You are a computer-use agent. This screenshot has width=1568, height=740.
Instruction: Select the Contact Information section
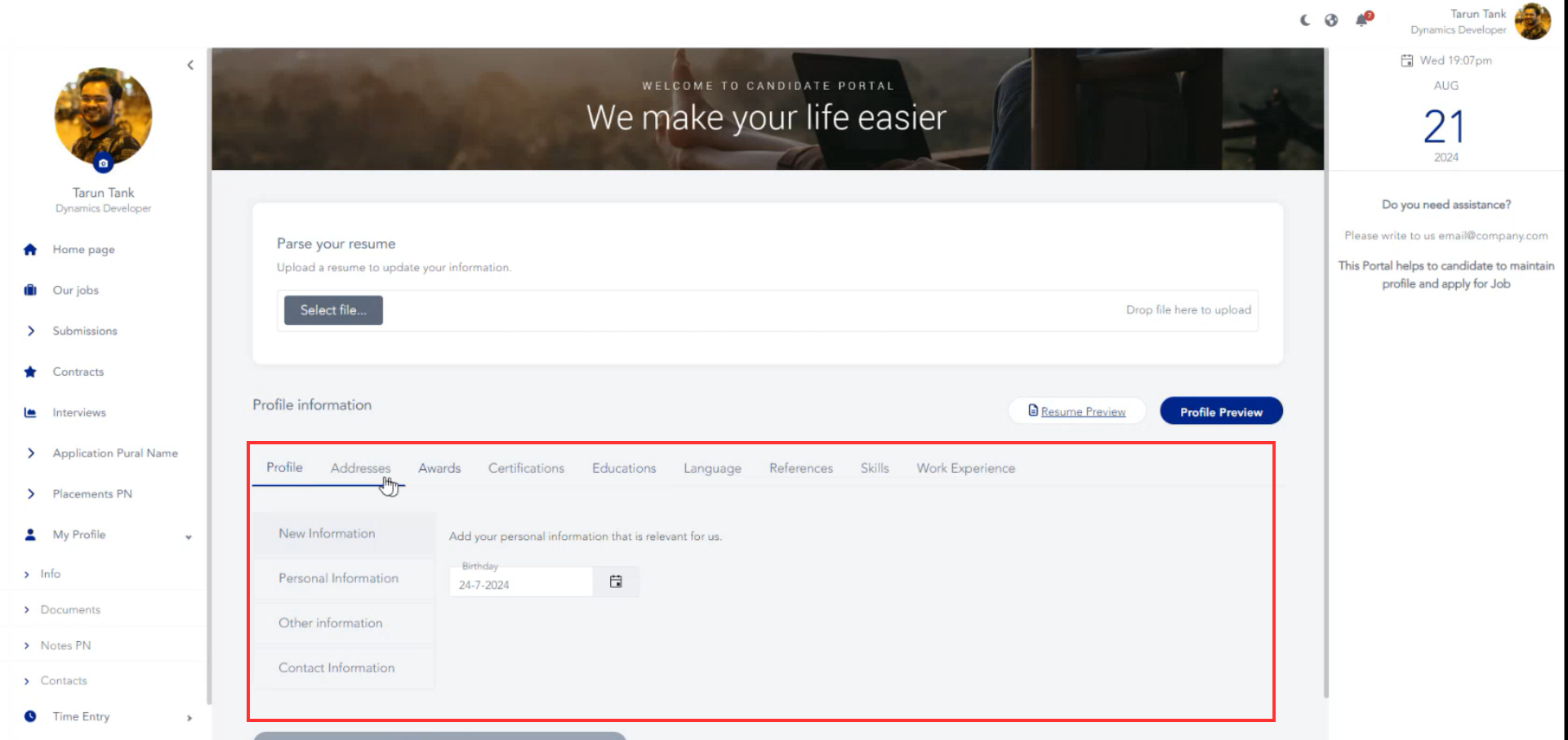pyautogui.click(x=344, y=668)
